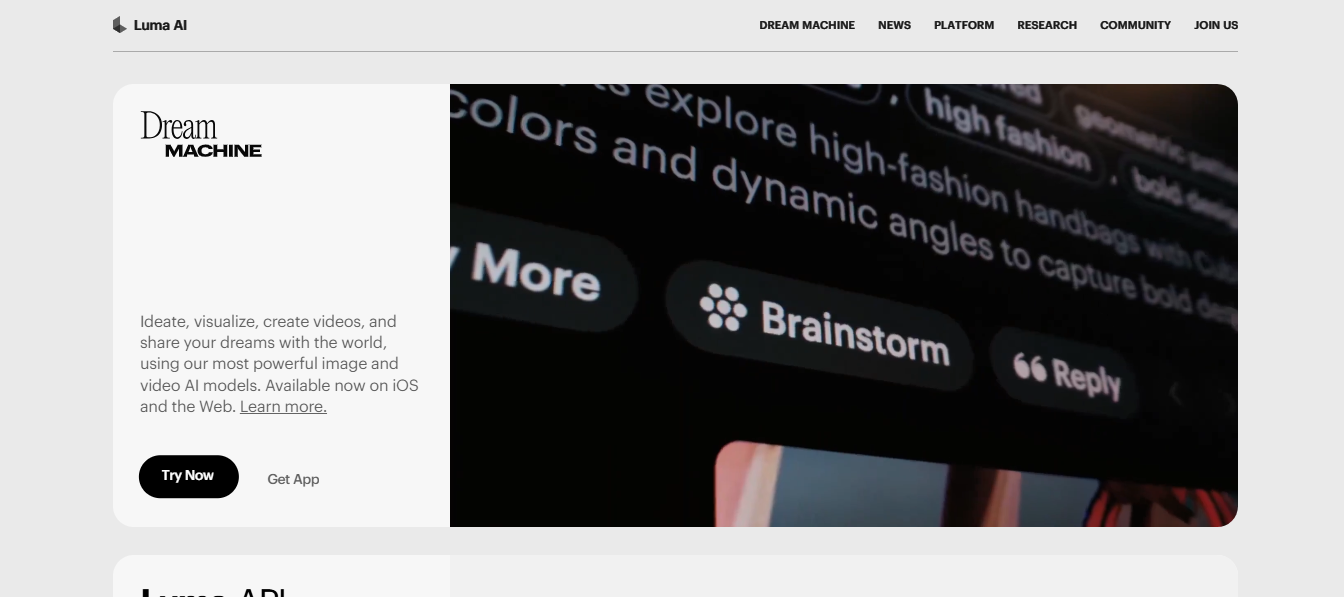Go to the News nav item
This screenshot has height=597, width=1344.
click(x=894, y=25)
